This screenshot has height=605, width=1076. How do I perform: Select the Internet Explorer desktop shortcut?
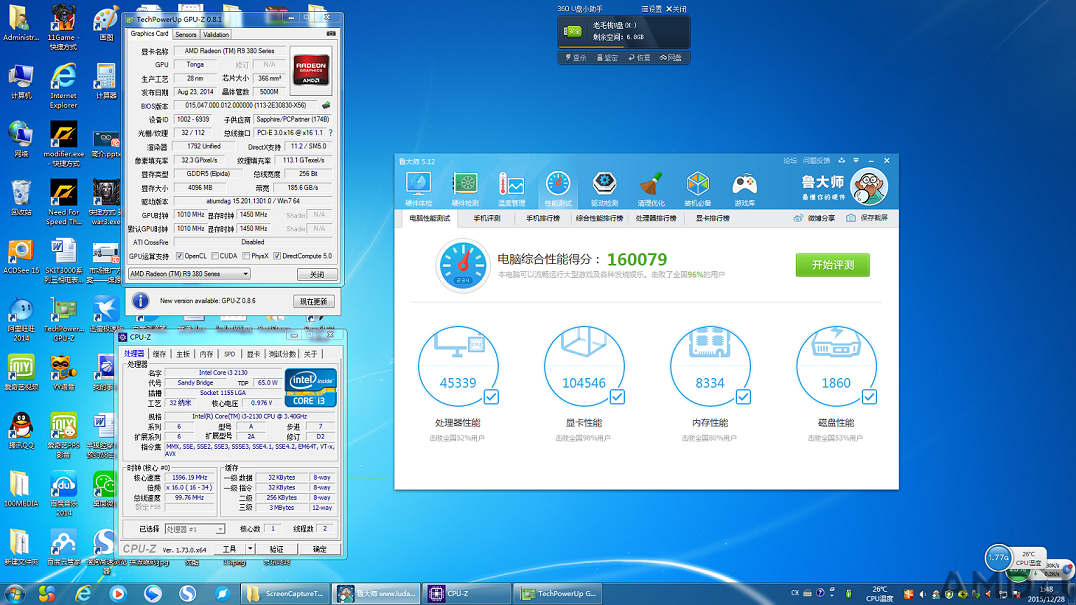point(63,86)
